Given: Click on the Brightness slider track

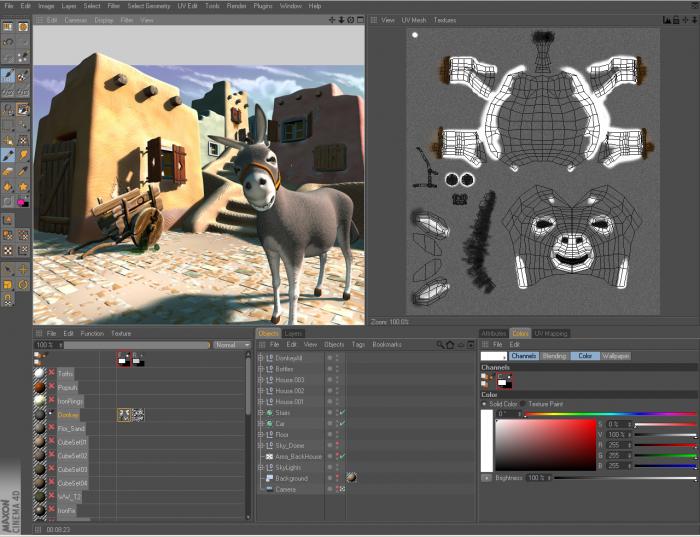Looking at the screenshot, I should (625, 478).
